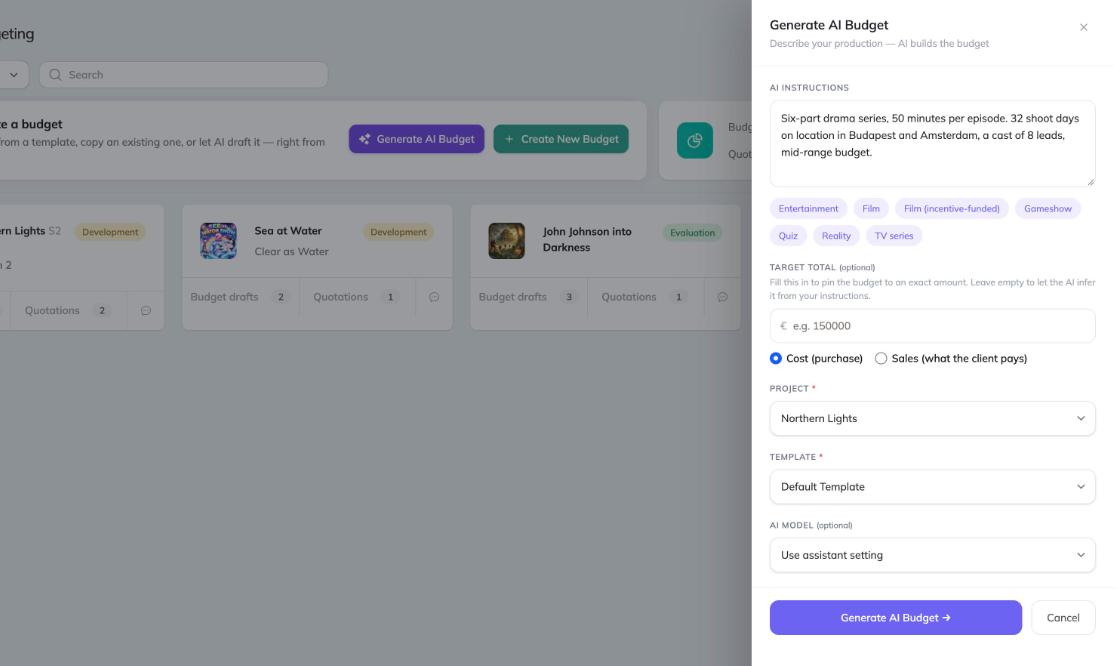Open comments on Sea at Water card
The width and height of the screenshot is (1120, 666).
[434, 297]
